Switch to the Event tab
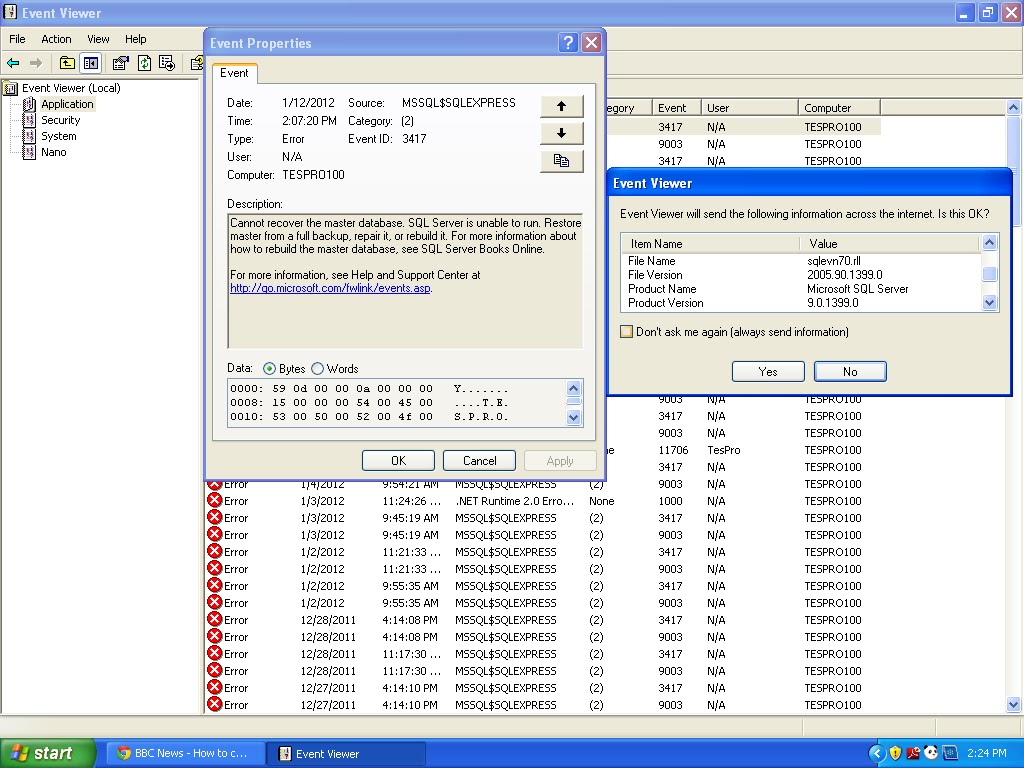 (235, 73)
